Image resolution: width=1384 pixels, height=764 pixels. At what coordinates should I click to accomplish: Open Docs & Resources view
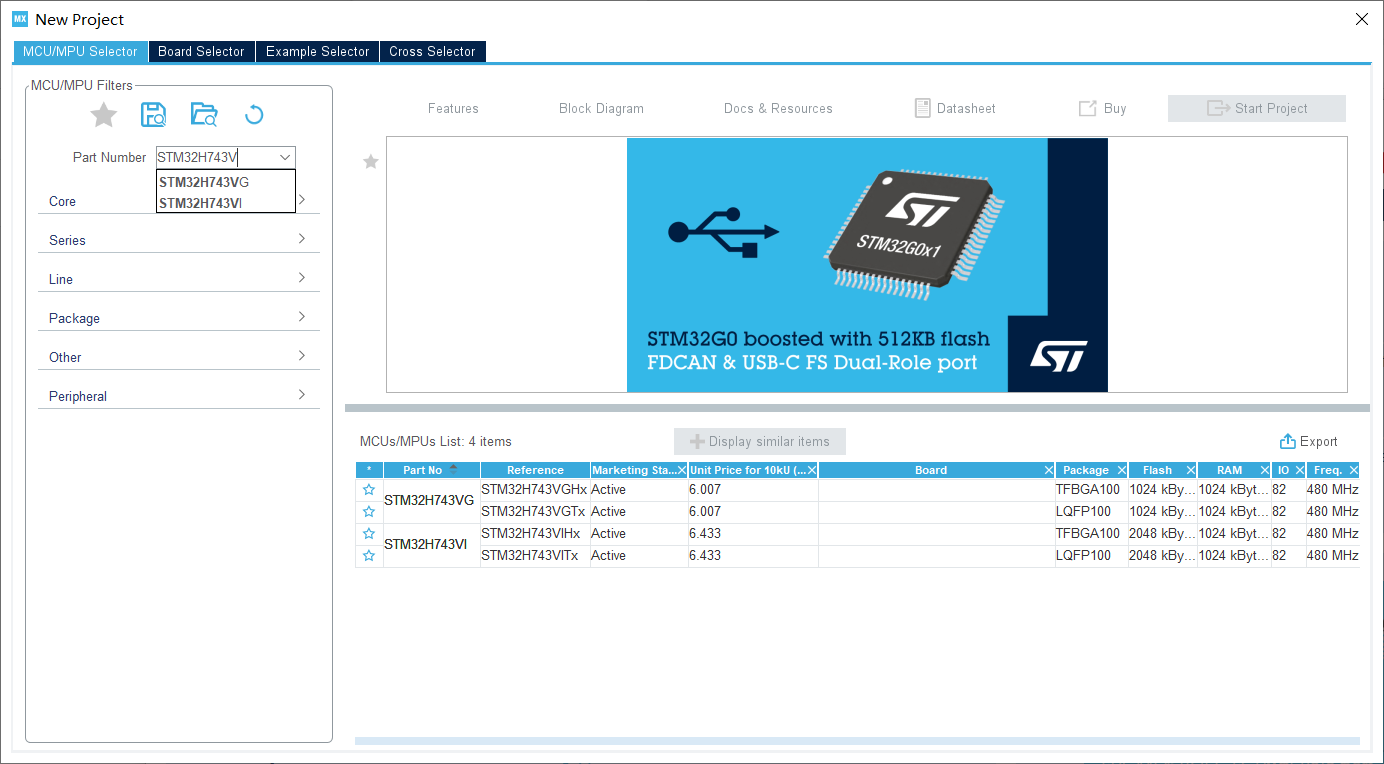[778, 108]
